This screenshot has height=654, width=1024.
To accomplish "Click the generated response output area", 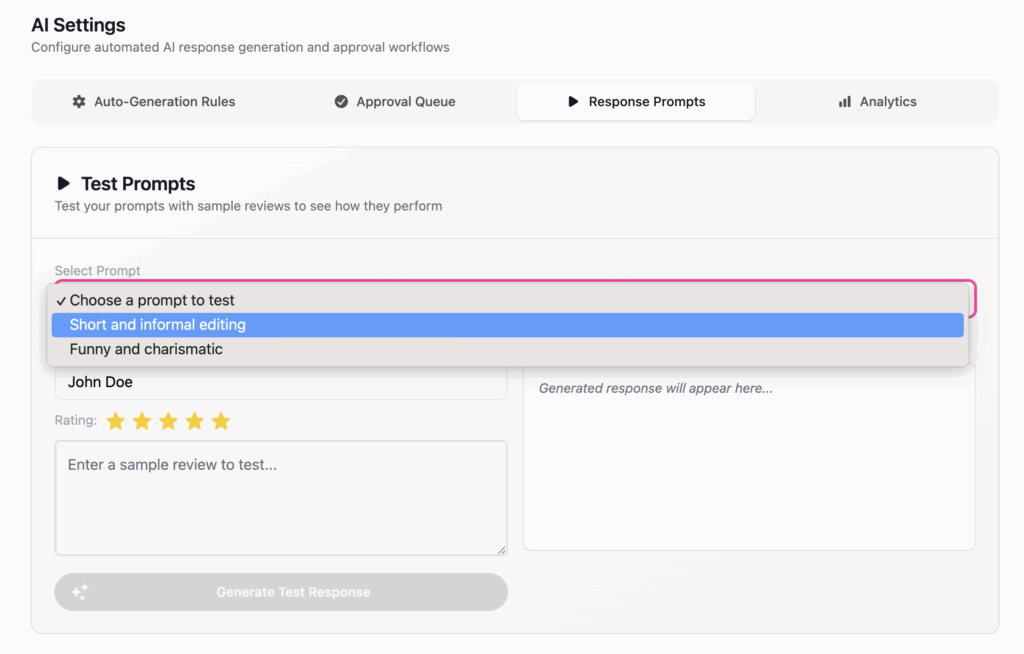I will [x=749, y=457].
